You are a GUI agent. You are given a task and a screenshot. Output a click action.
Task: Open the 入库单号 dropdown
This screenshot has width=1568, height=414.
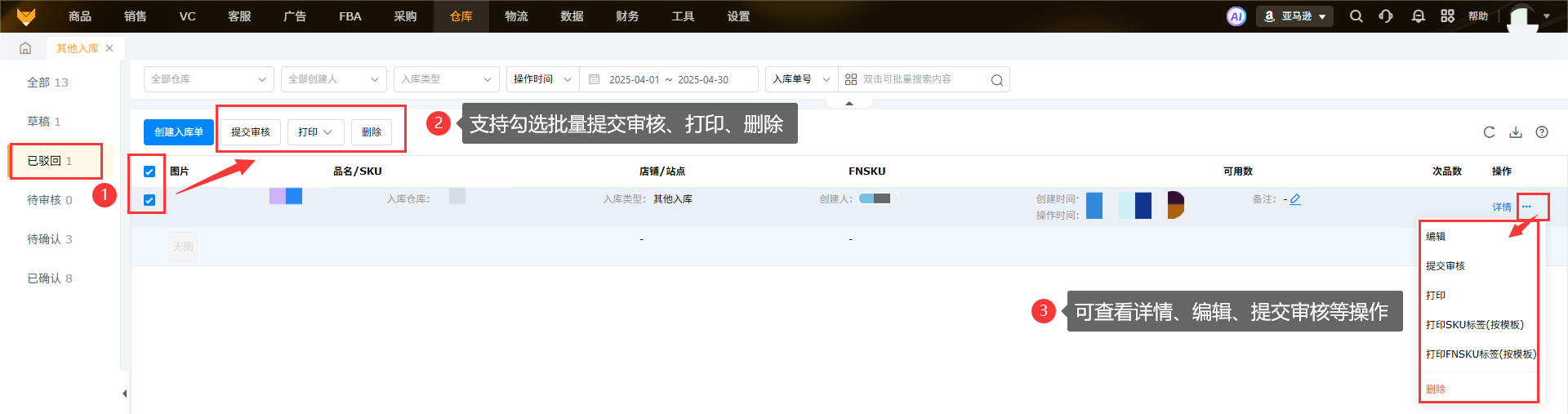coord(801,79)
